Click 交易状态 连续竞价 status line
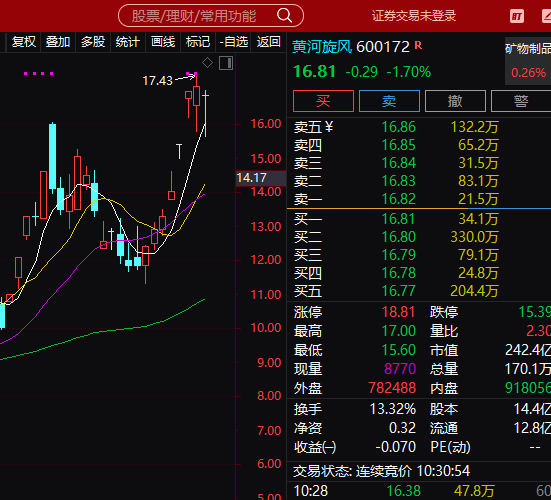The image size is (551, 500). click(x=382, y=471)
